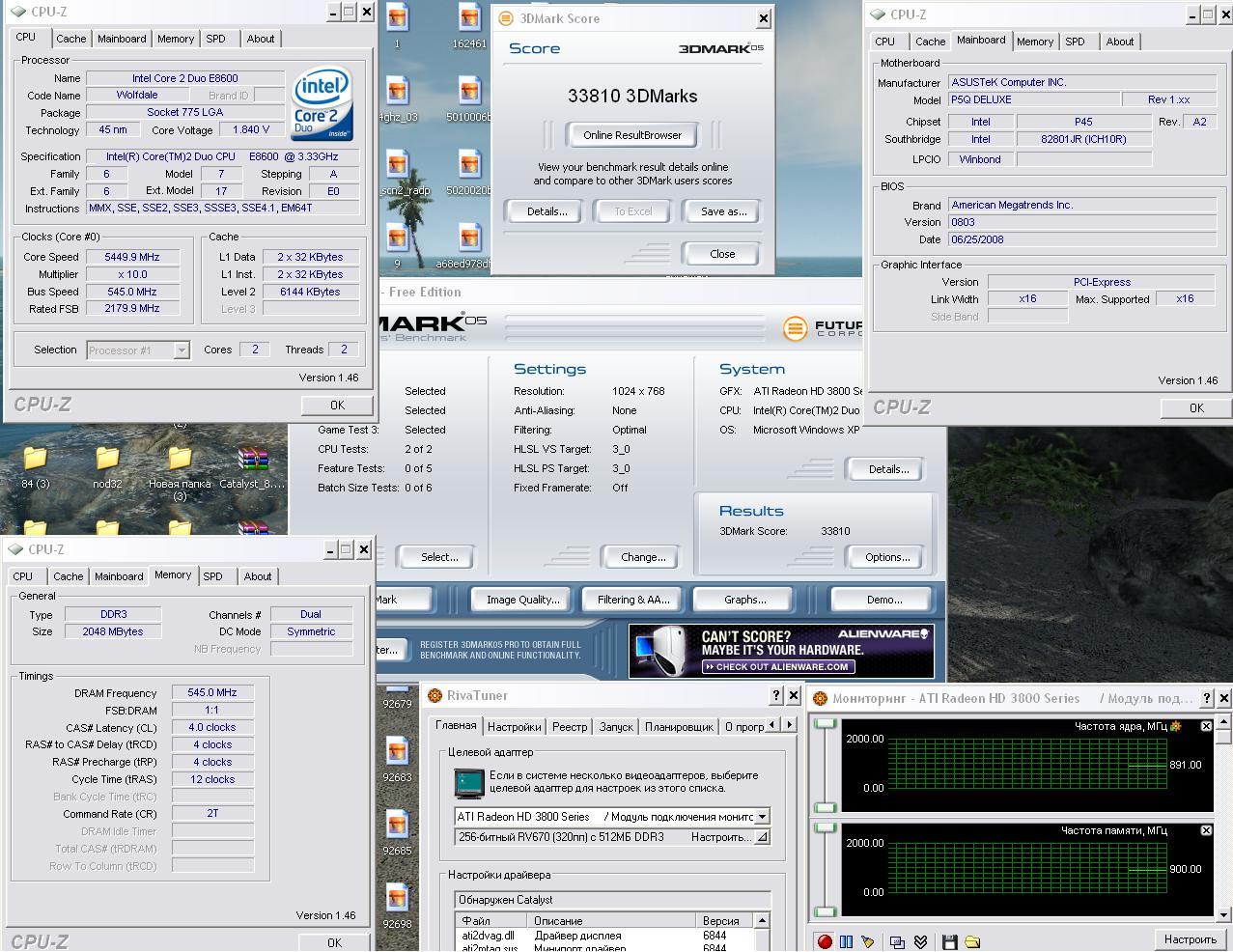Open the About tab in mainboard CPU-Z window
The width and height of the screenshot is (1233, 952).
1120,42
